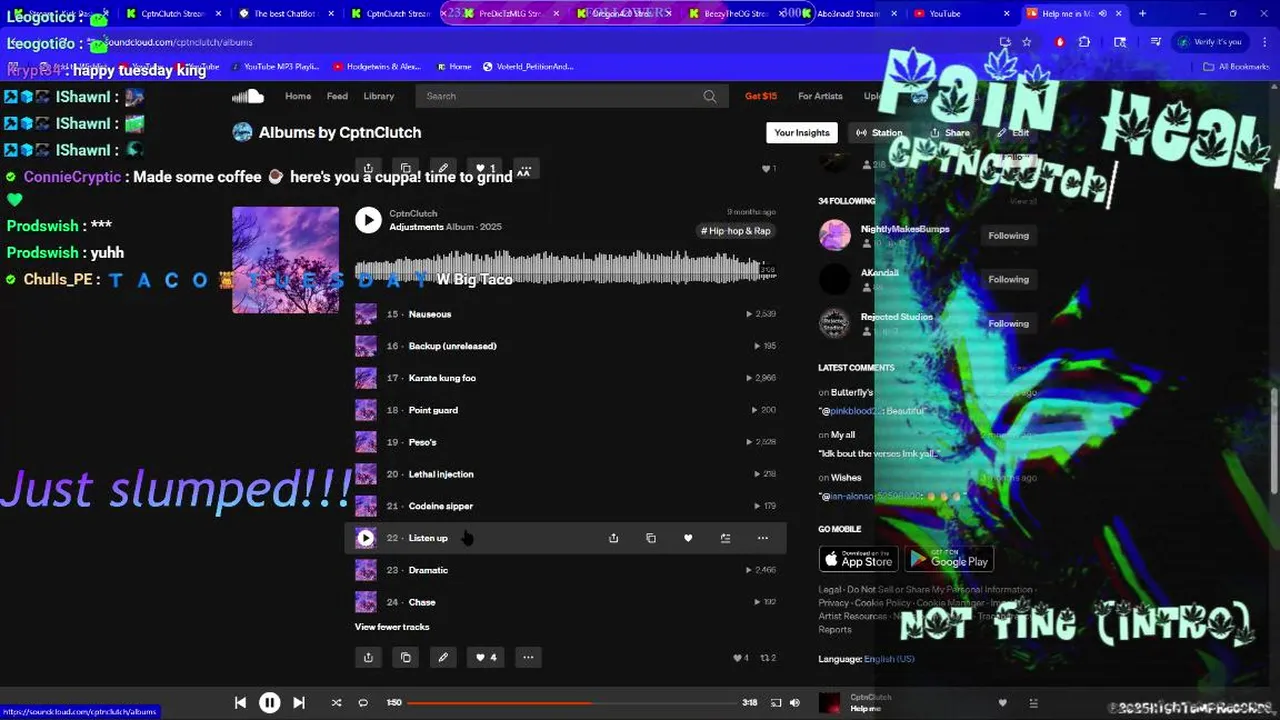Open the more menu below track list
This screenshot has height=720, width=1280.
528,657
